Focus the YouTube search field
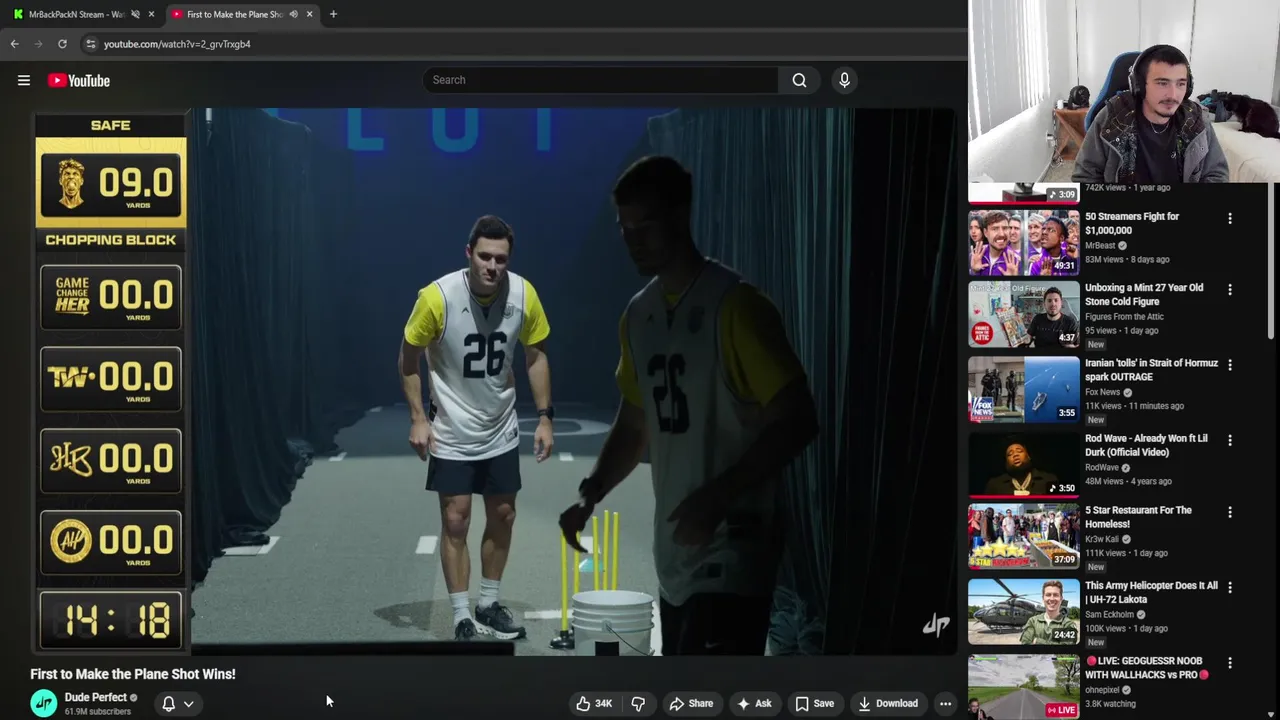 tap(600, 80)
